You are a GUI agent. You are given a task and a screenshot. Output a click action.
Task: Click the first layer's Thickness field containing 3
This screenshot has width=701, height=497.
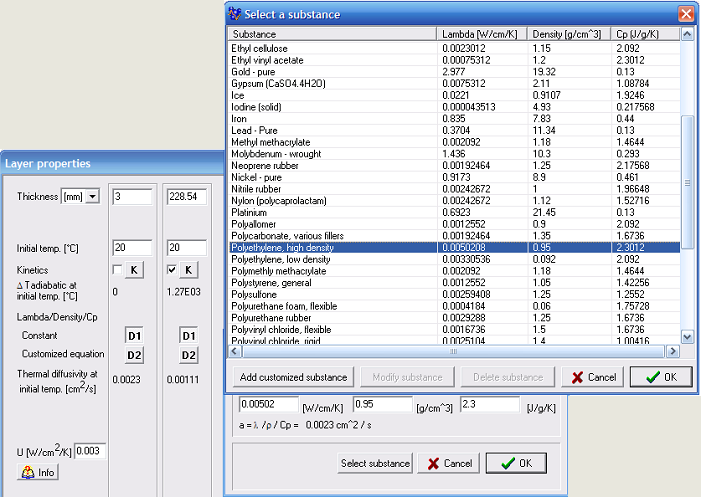click(132, 197)
